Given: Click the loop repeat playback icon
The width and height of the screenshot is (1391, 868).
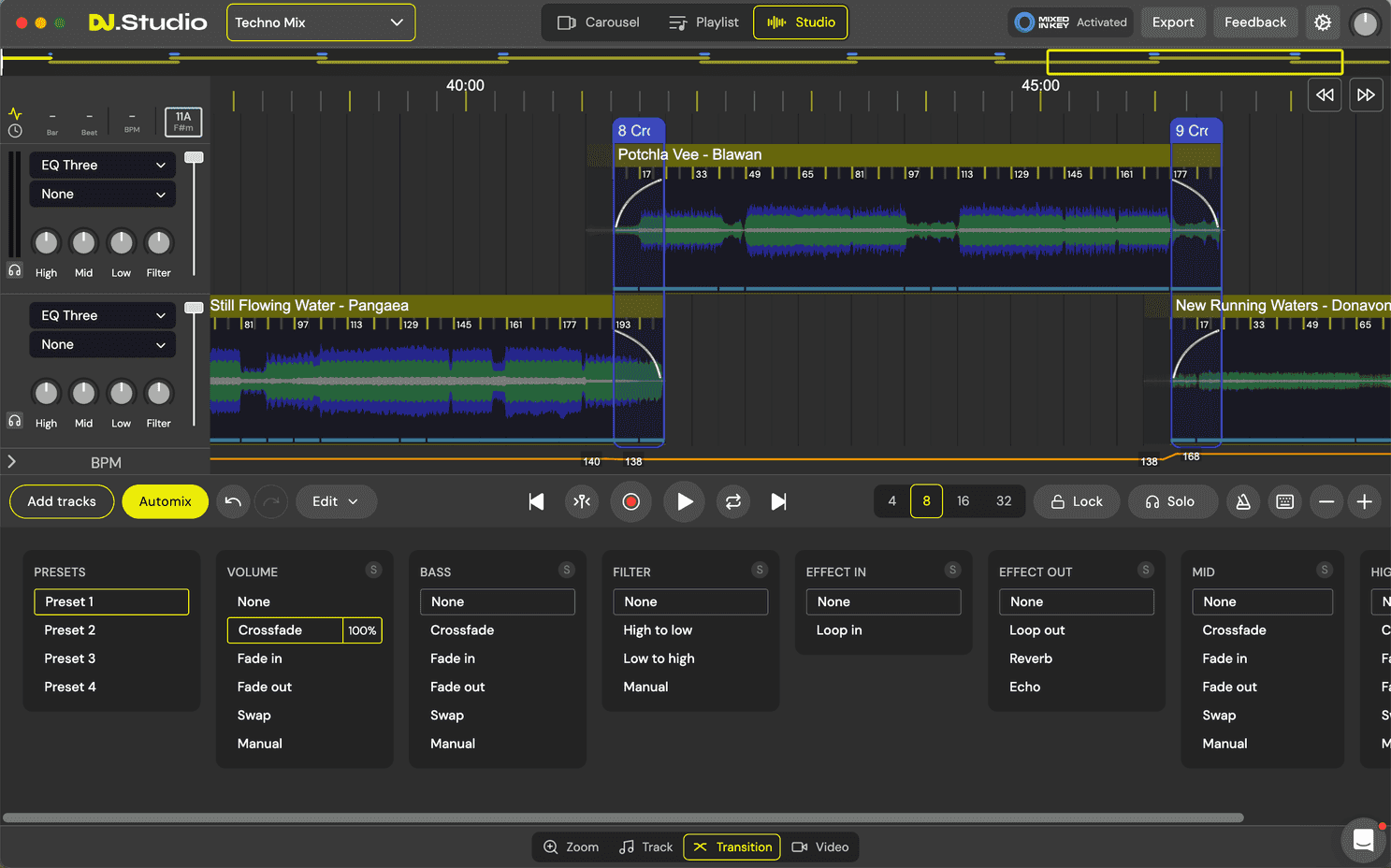Looking at the screenshot, I should tap(733, 501).
